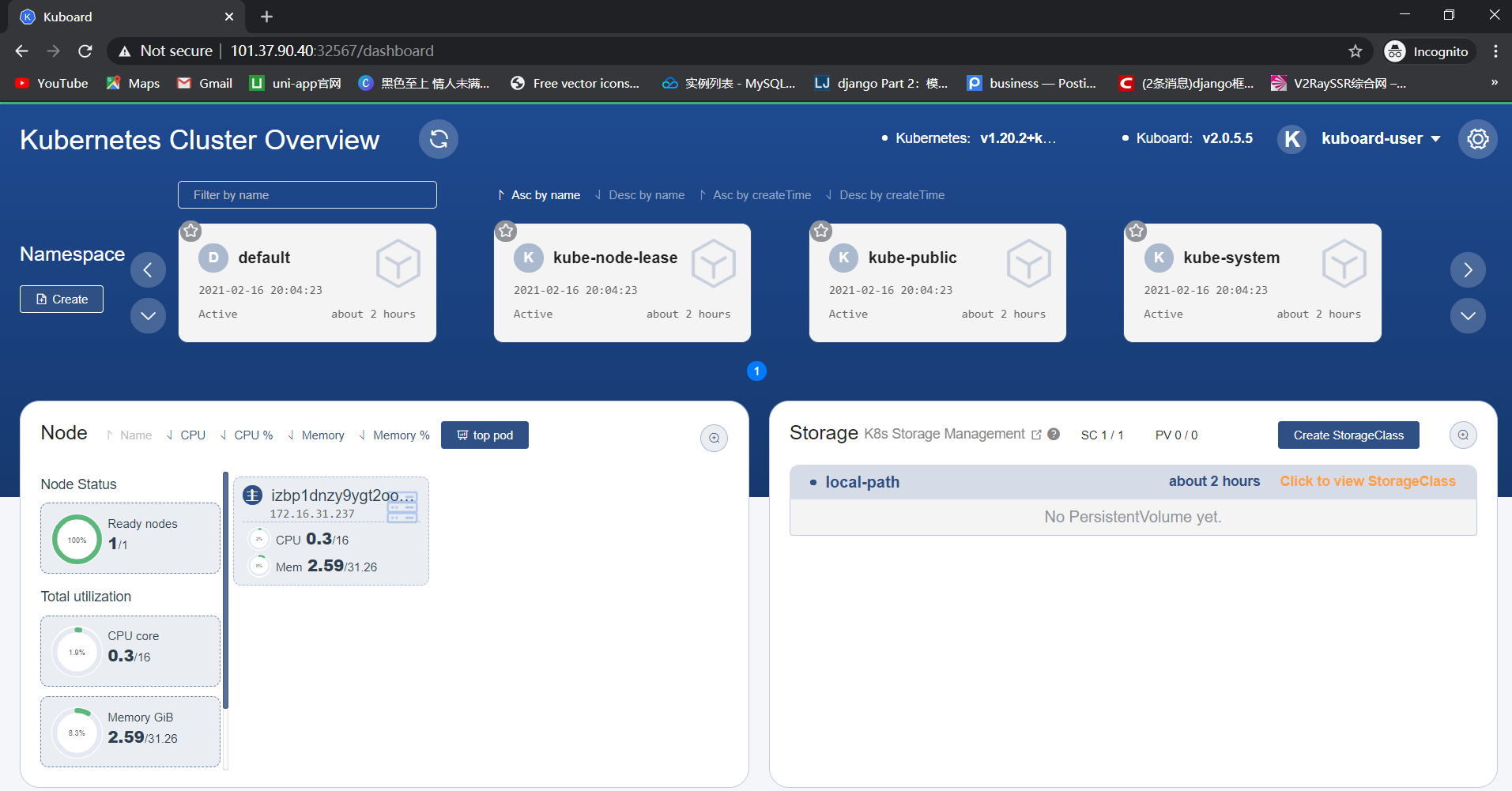Sort namespaces Desc by name
Viewport: 1512px width, 791px height.
click(x=639, y=195)
